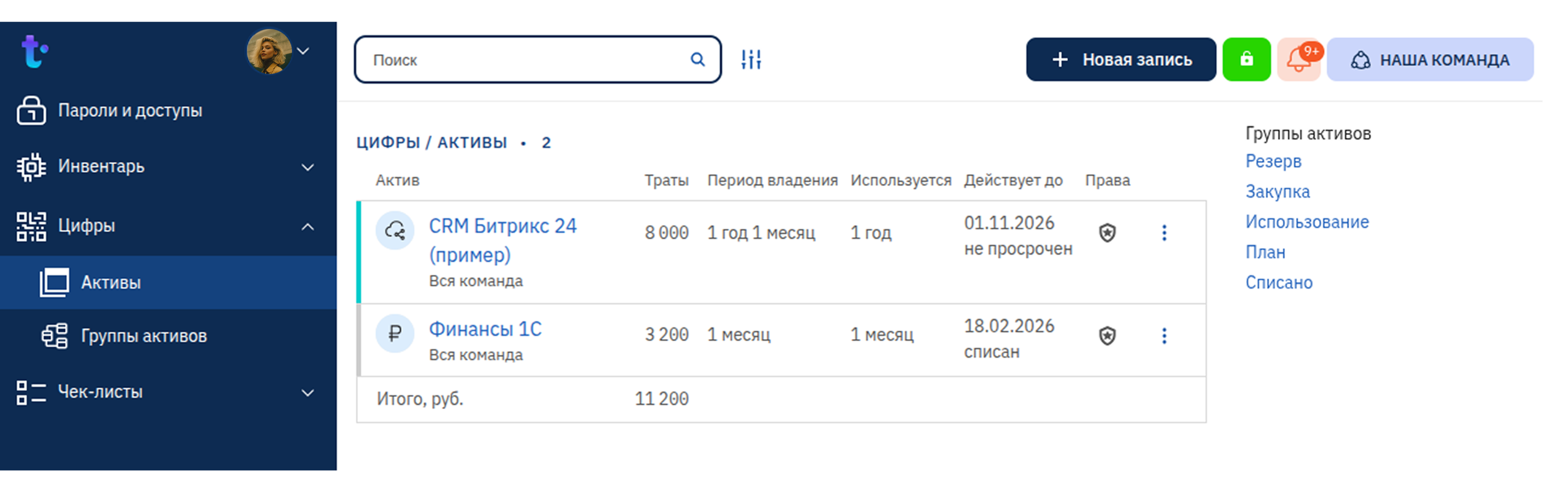Open Пароли и доступы in the sidebar
The width and height of the screenshot is (1568, 485).
pos(129,111)
